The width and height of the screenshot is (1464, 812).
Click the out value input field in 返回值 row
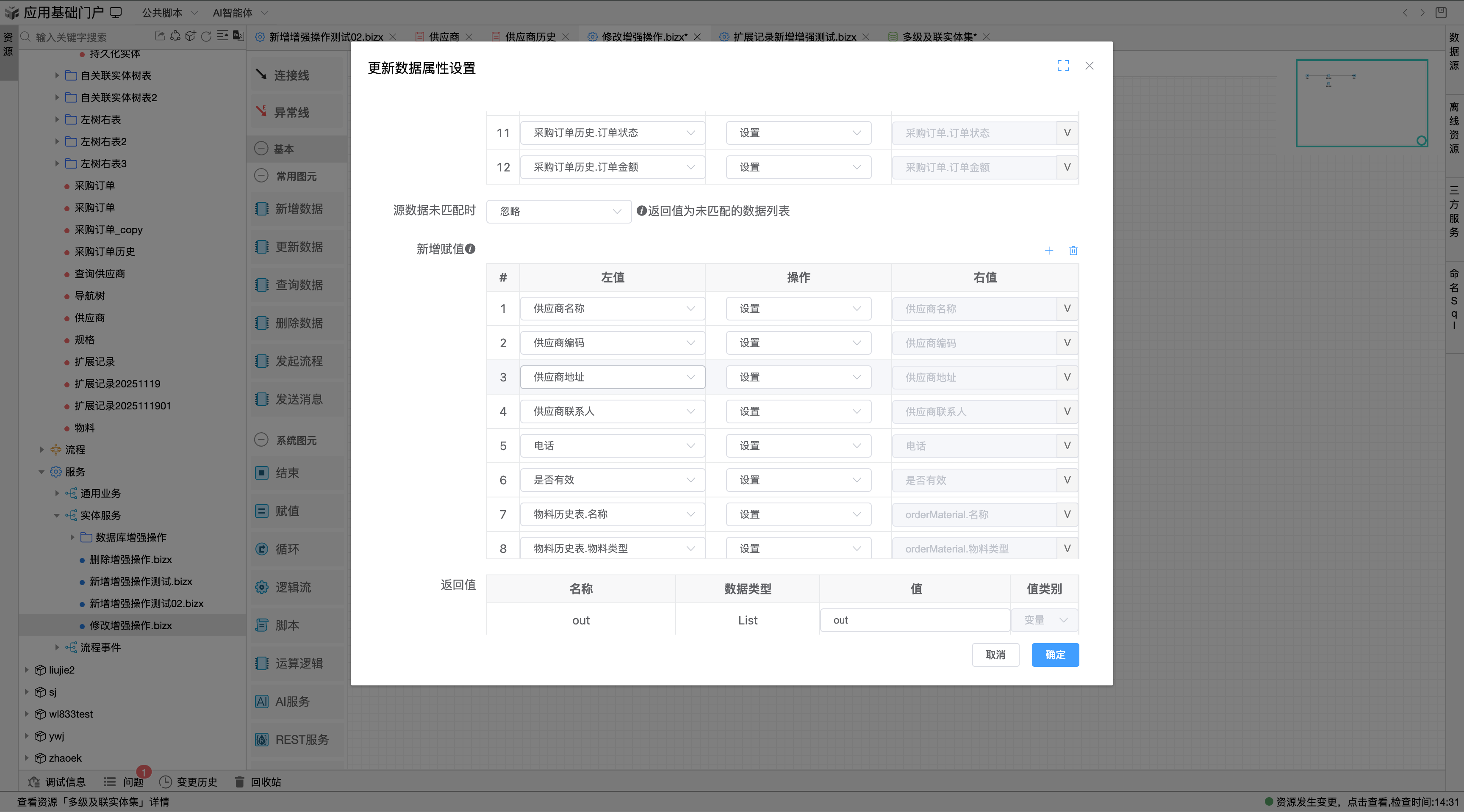pos(915,620)
